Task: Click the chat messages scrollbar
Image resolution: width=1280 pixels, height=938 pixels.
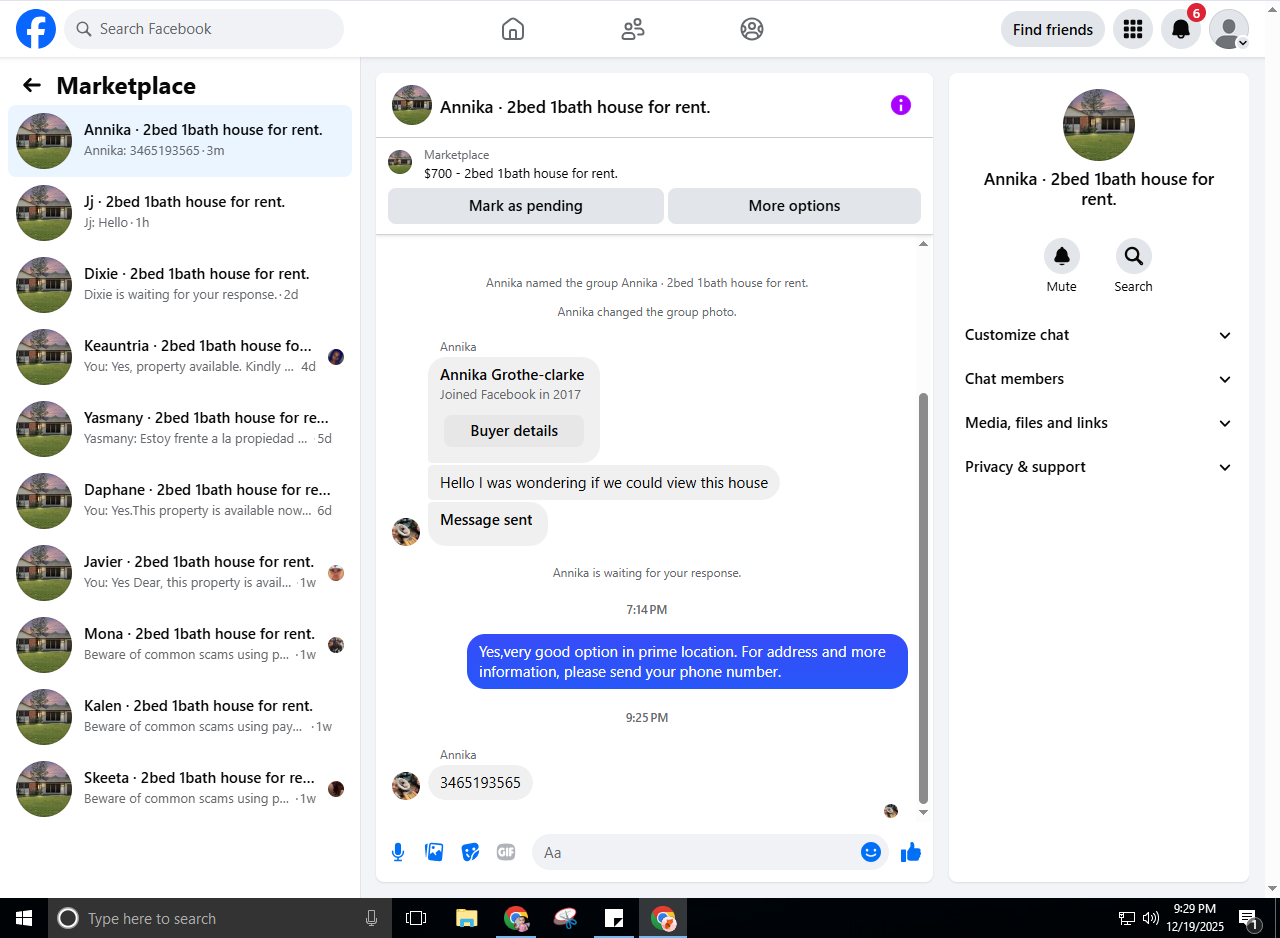Action: click(923, 598)
